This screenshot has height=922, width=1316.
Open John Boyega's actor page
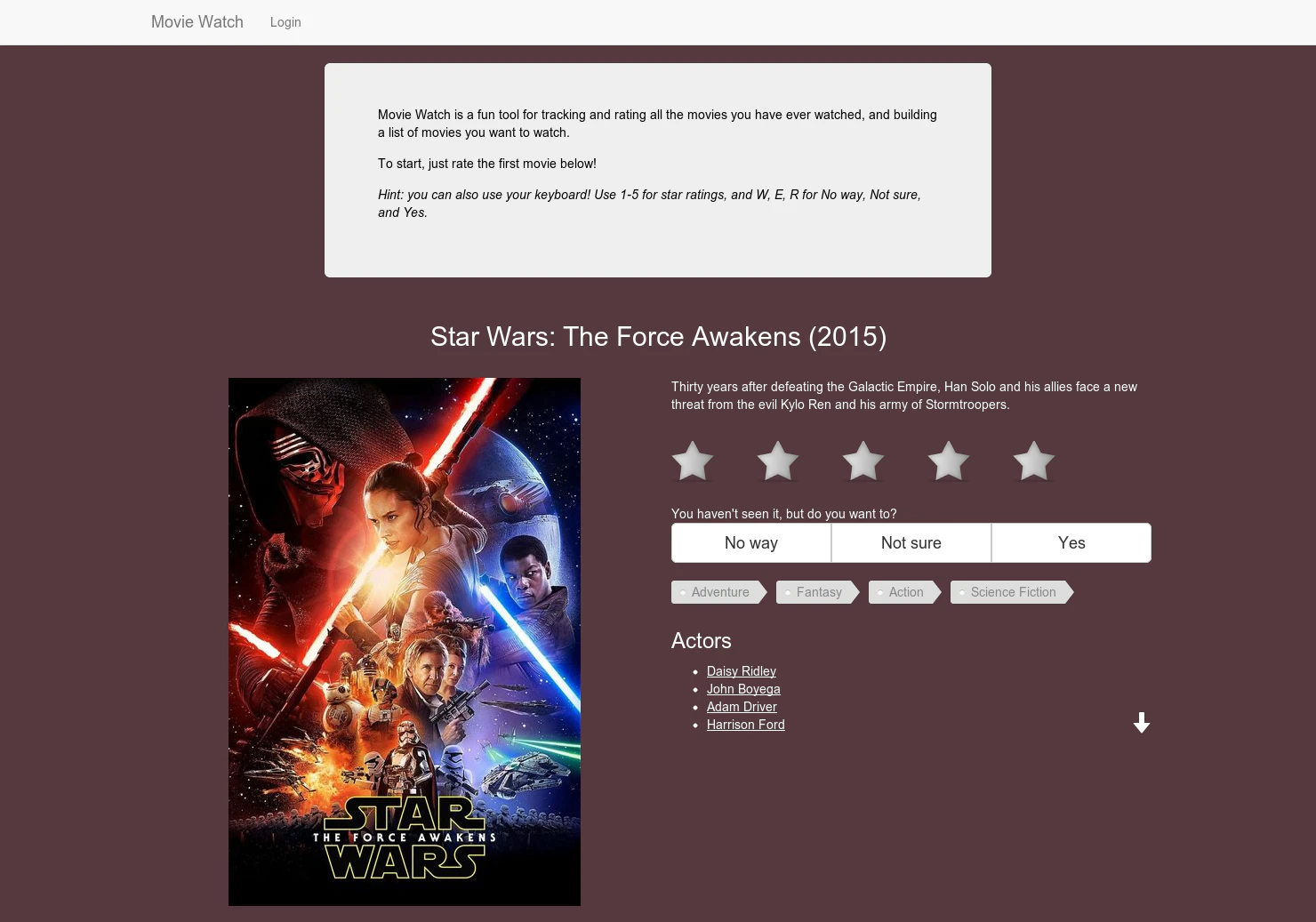[743, 689]
